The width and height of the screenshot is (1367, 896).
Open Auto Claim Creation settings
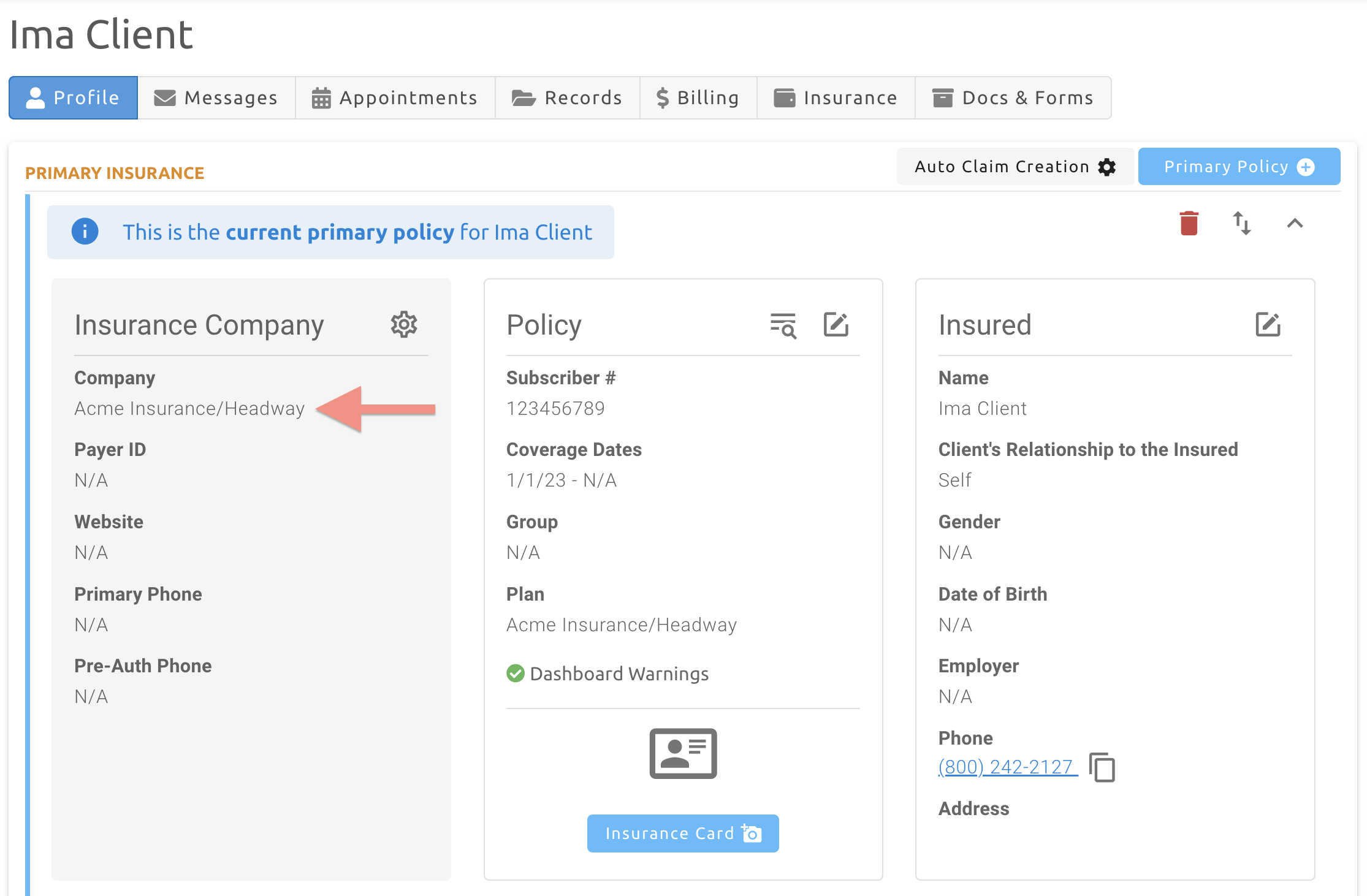coord(1015,167)
